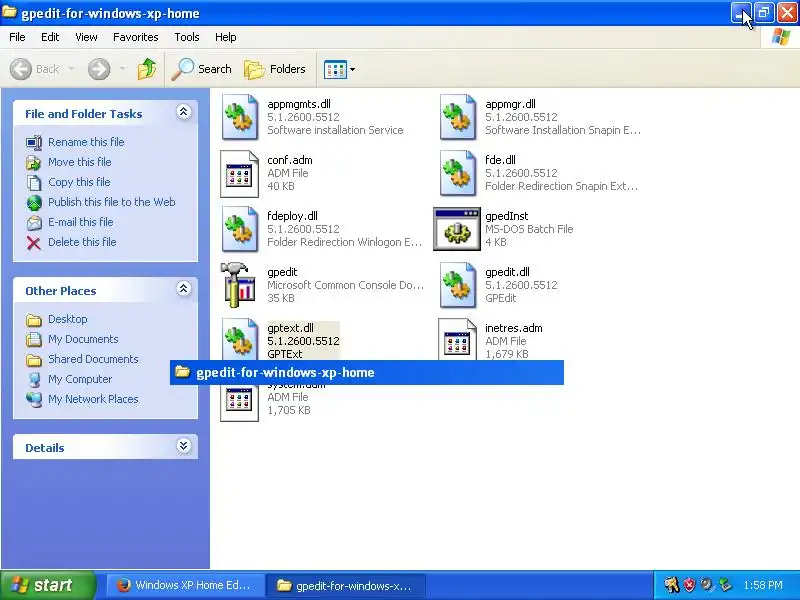Image resolution: width=800 pixels, height=600 pixels.
Task: Open the Help menu
Action: pyautogui.click(x=226, y=37)
